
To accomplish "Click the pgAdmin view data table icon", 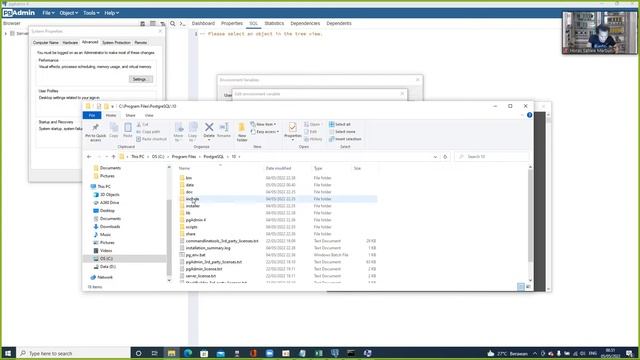I will [x=153, y=24].
